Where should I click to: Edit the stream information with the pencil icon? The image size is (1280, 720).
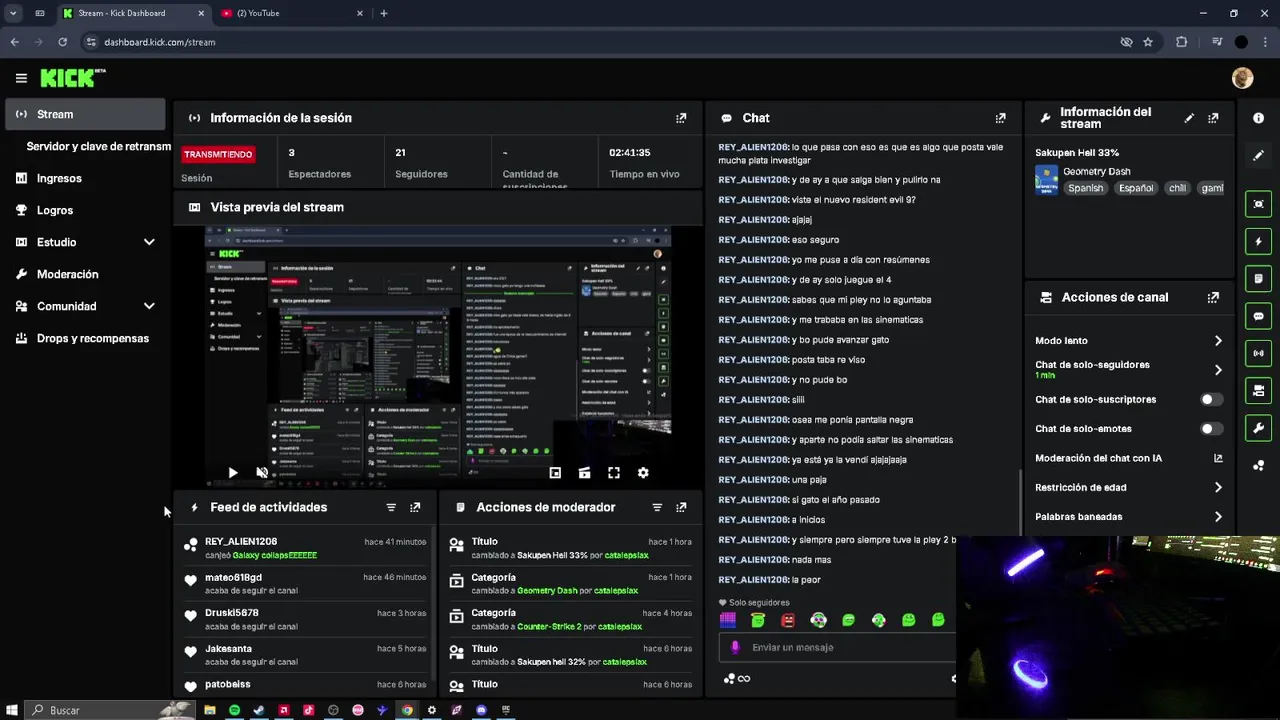[x=1189, y=118]
